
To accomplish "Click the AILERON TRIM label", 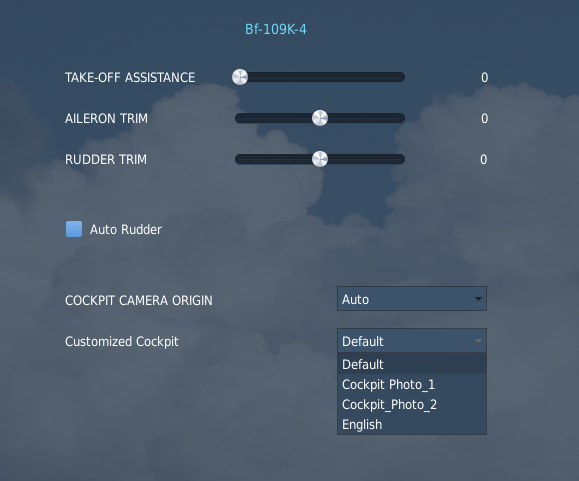I will (106, 118).
